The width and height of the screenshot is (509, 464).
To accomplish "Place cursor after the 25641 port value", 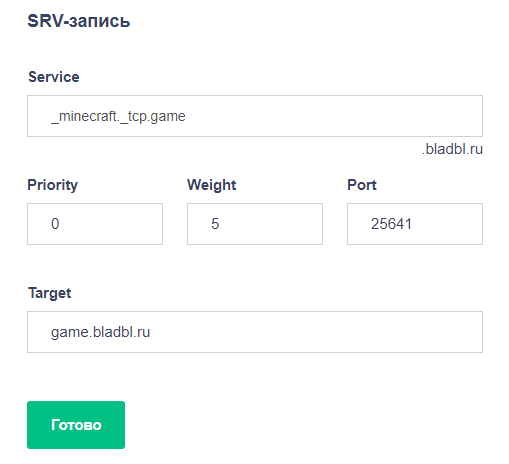I will (x=413, y=224).
